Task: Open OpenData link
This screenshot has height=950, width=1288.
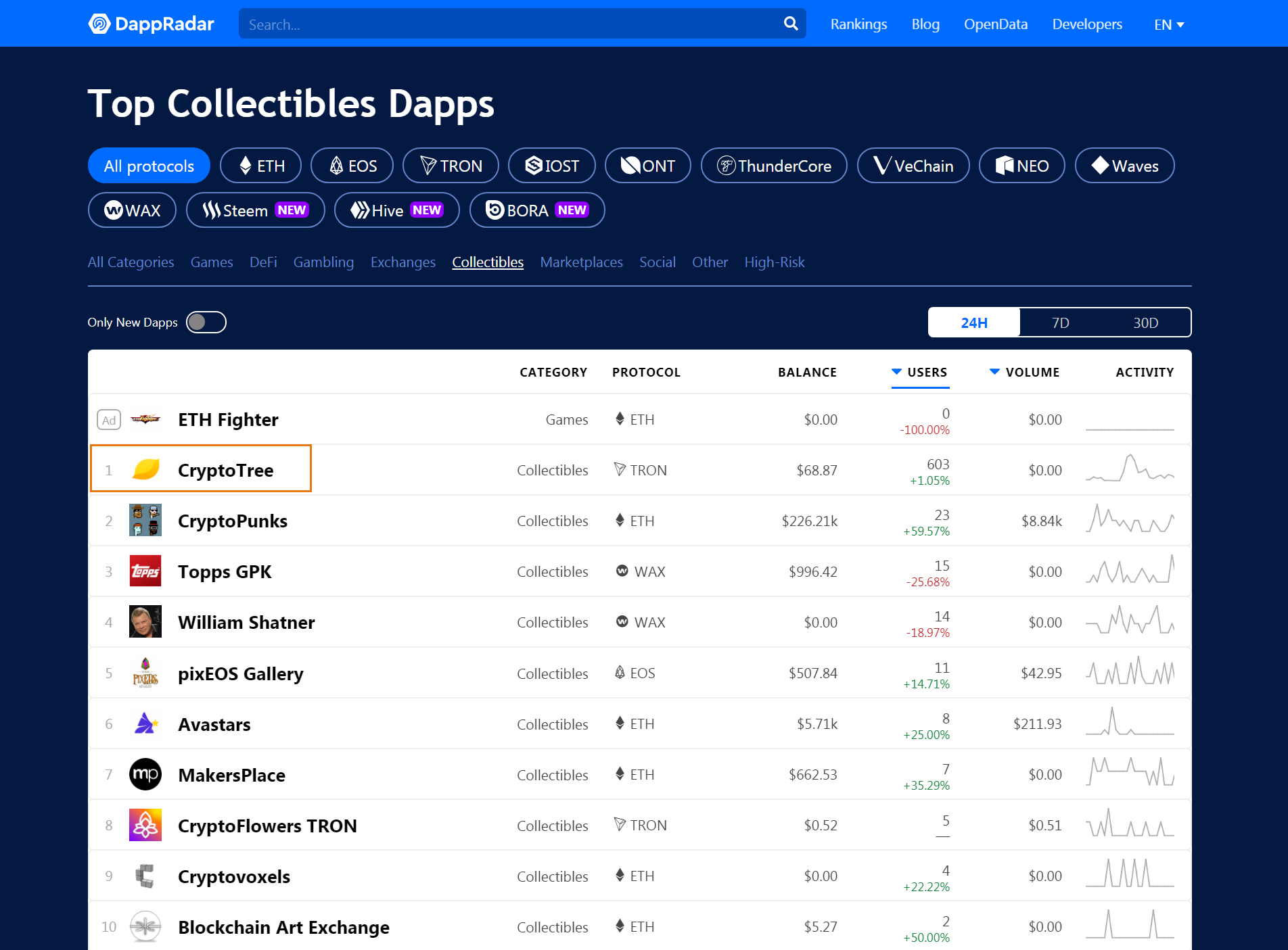Action: 996,24
